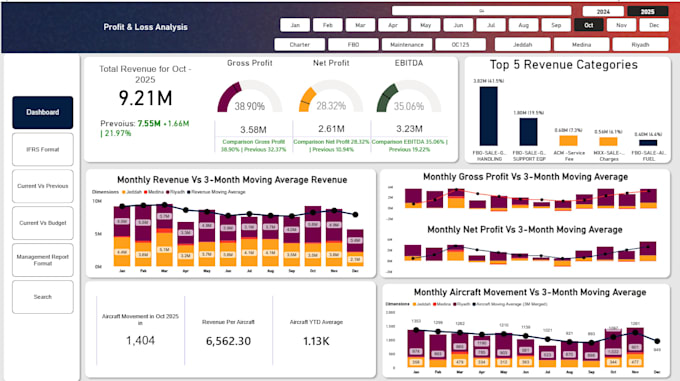Select the May month slicer
680x381 pixels.
[425, 25]
